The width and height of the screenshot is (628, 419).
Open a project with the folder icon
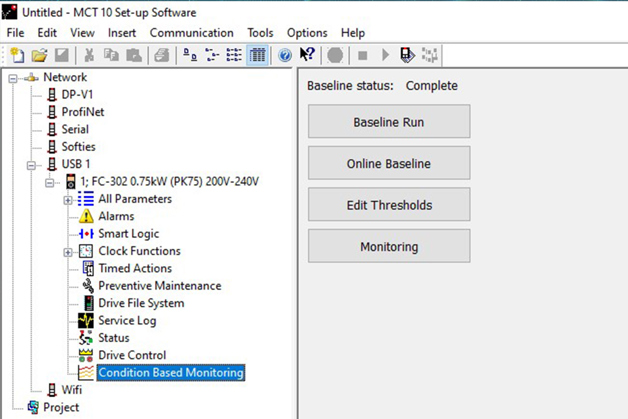(39, 55)
